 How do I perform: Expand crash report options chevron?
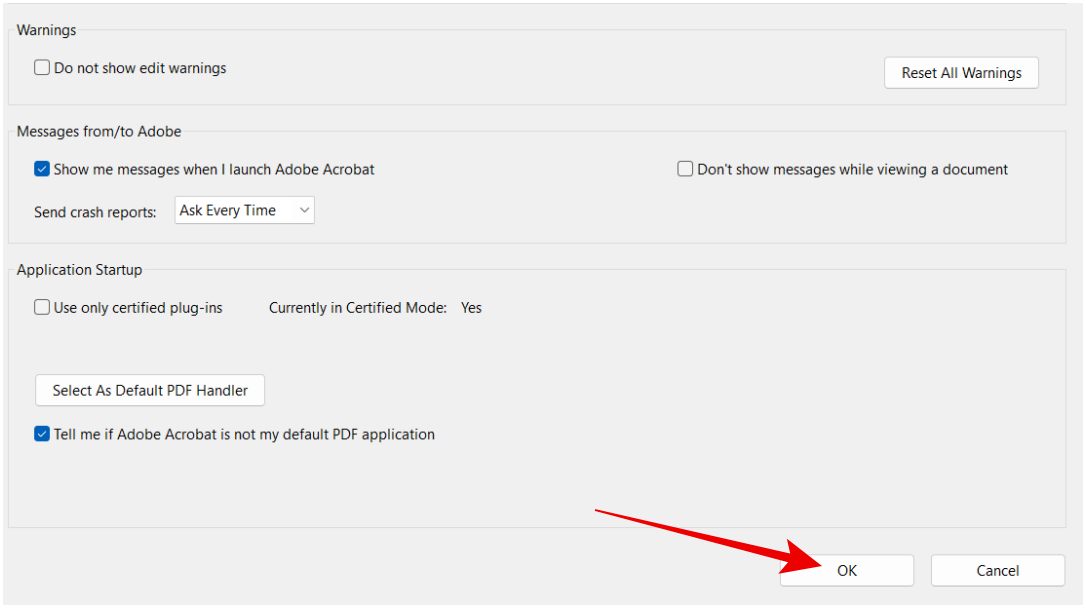[302, 210]
